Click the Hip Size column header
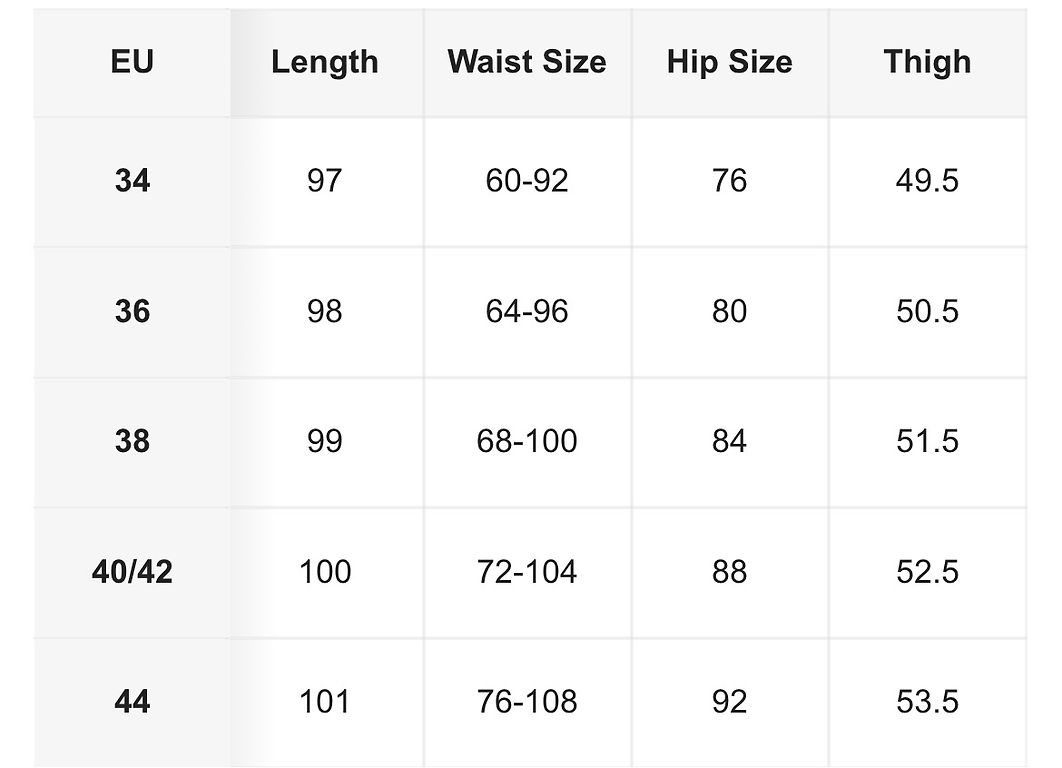Viewport: 1062px width, 768px height. pyautogui.click(x=729, y=62)
